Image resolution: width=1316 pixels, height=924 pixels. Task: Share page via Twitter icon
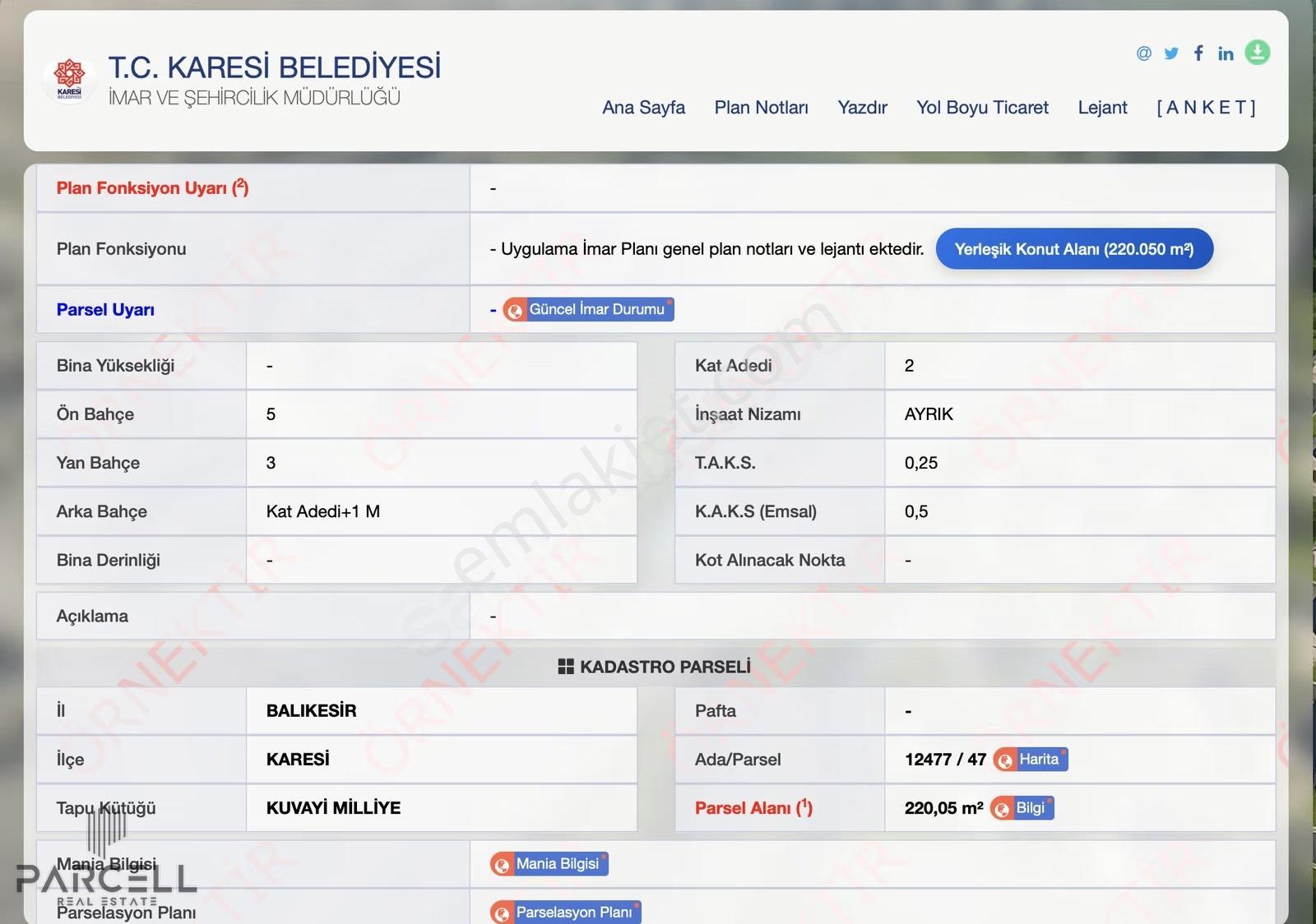tap(1171, 53)
